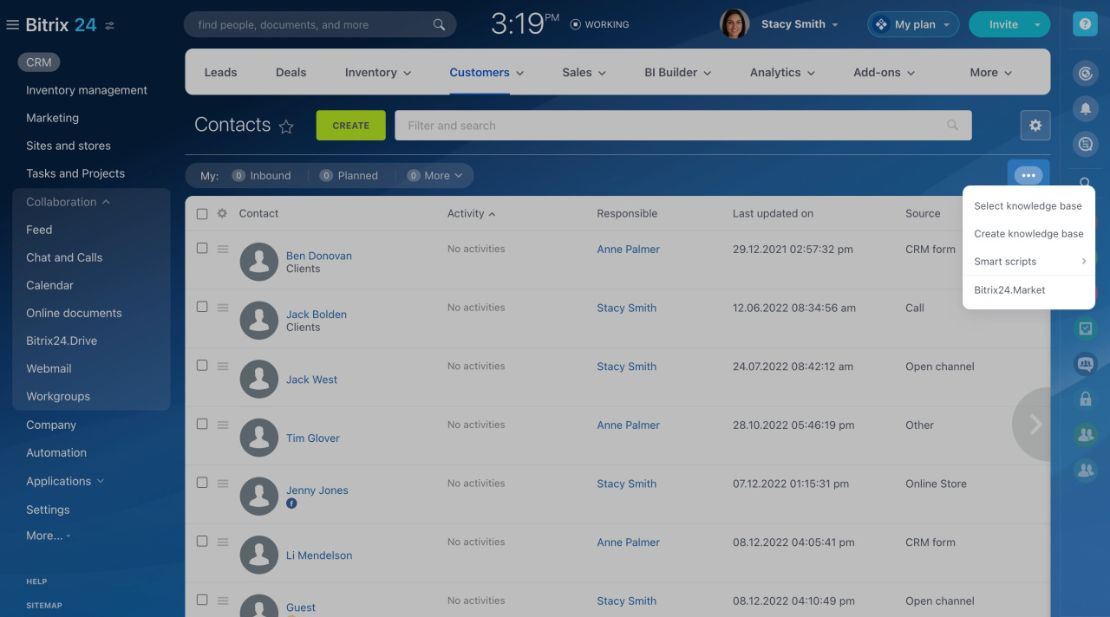Expand the BI Builder dropdown
This screenshot has height=617, width=1110.
coord(677,72)
